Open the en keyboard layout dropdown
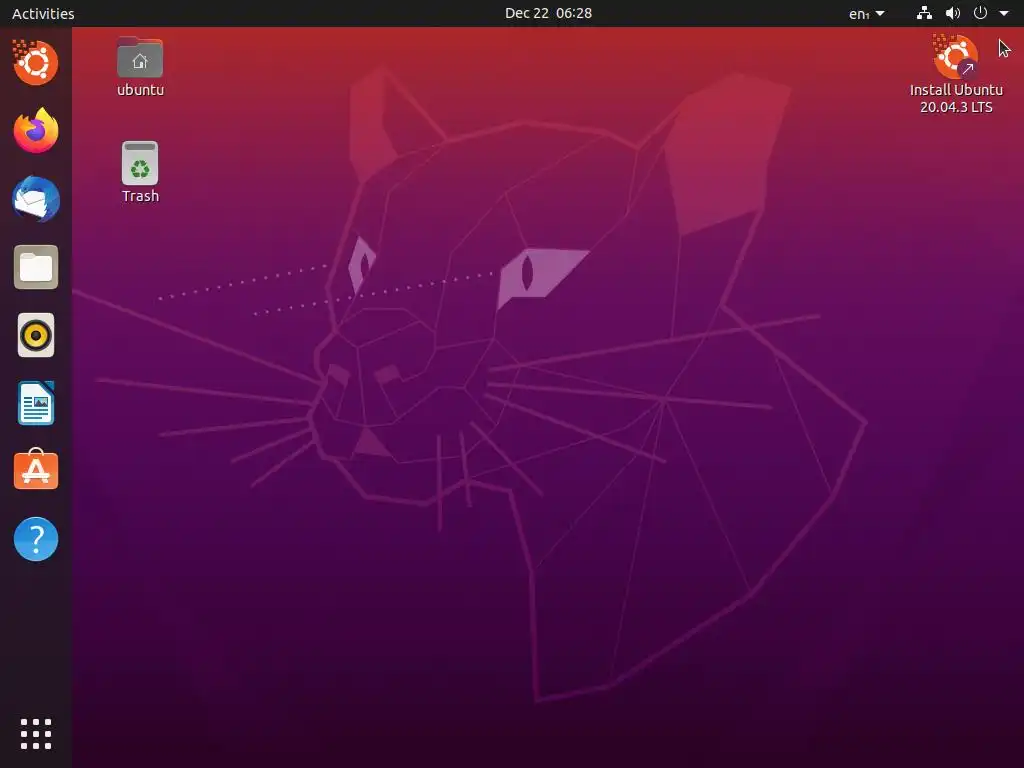 867,13
